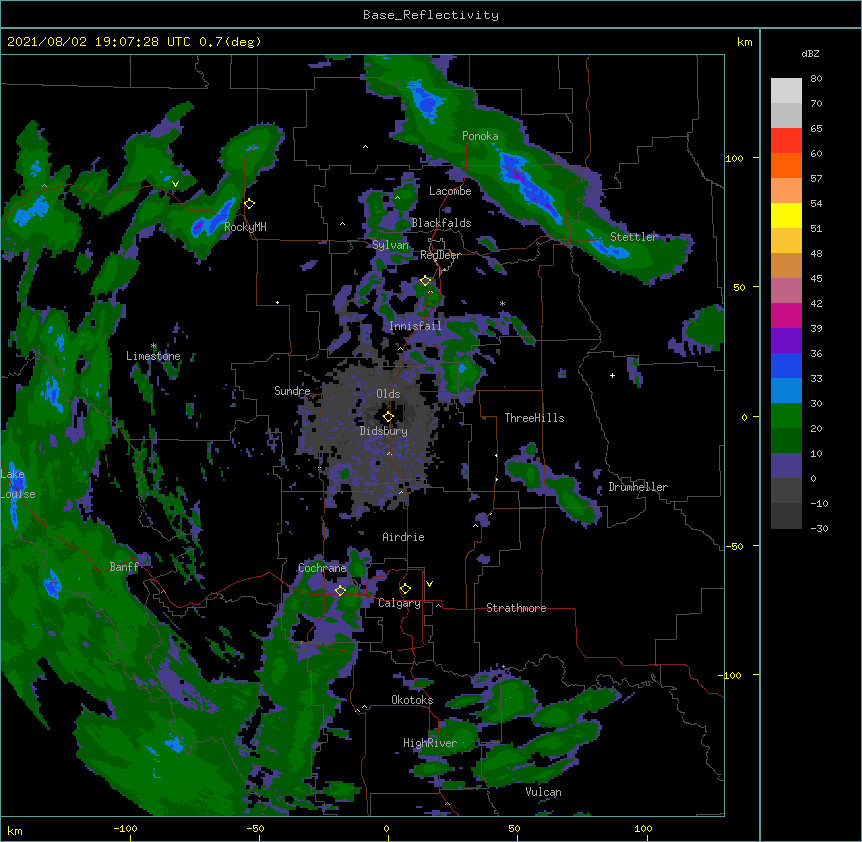Click the ThreeHills label
Image resolution: width=862 pixels, height=842 pixels.
click(534, 418)
